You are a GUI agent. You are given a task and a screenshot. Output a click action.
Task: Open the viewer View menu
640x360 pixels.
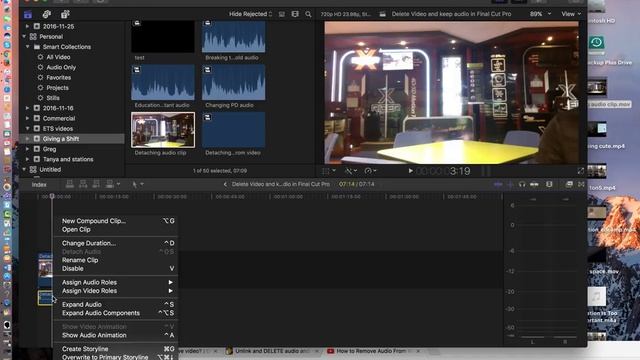coord(571,14)
